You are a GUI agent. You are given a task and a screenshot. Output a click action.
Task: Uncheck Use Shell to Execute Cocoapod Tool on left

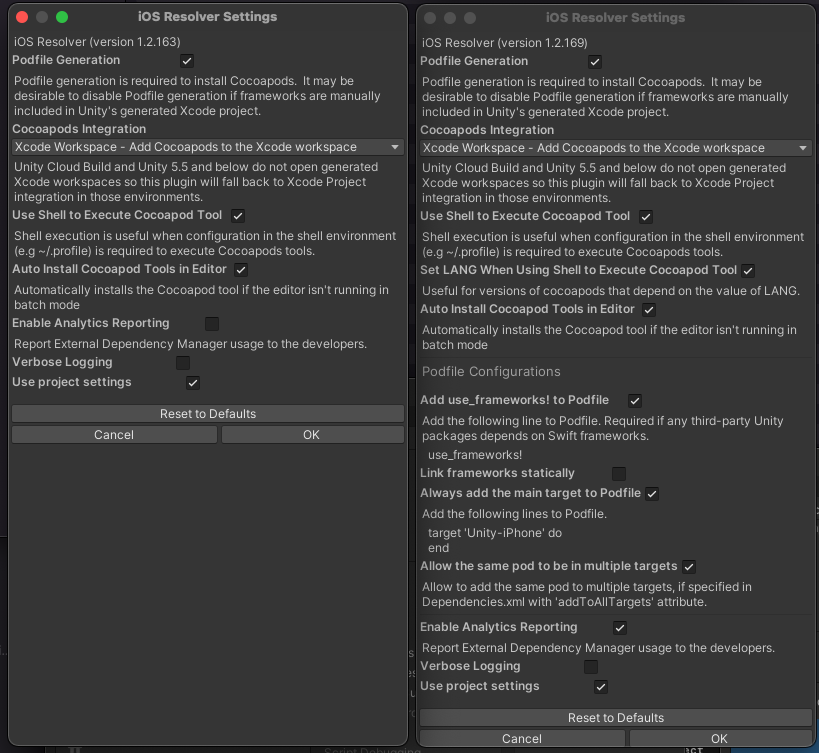[x=237, y=215]
